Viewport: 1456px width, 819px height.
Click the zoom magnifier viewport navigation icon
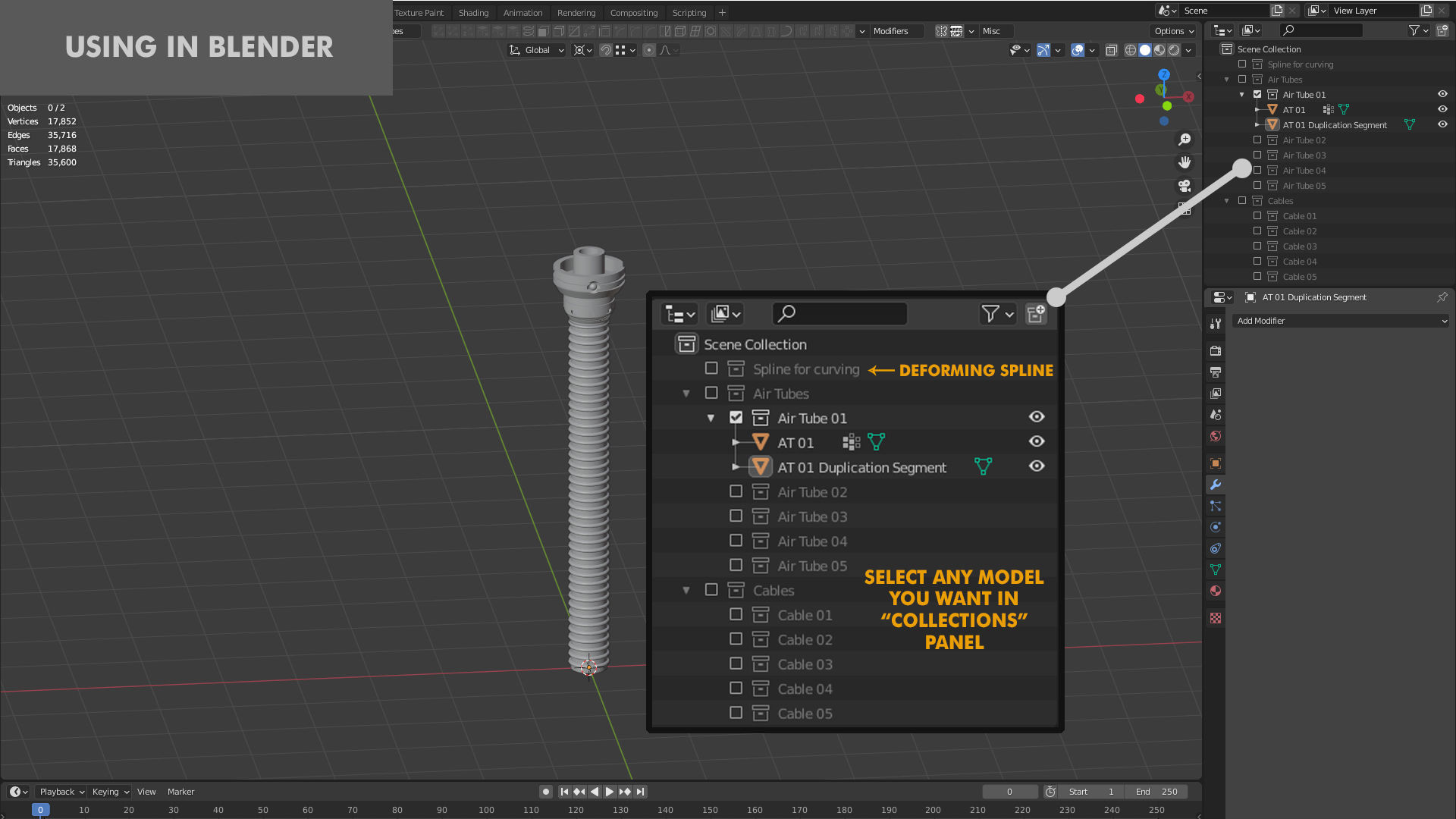(1185, 140)
